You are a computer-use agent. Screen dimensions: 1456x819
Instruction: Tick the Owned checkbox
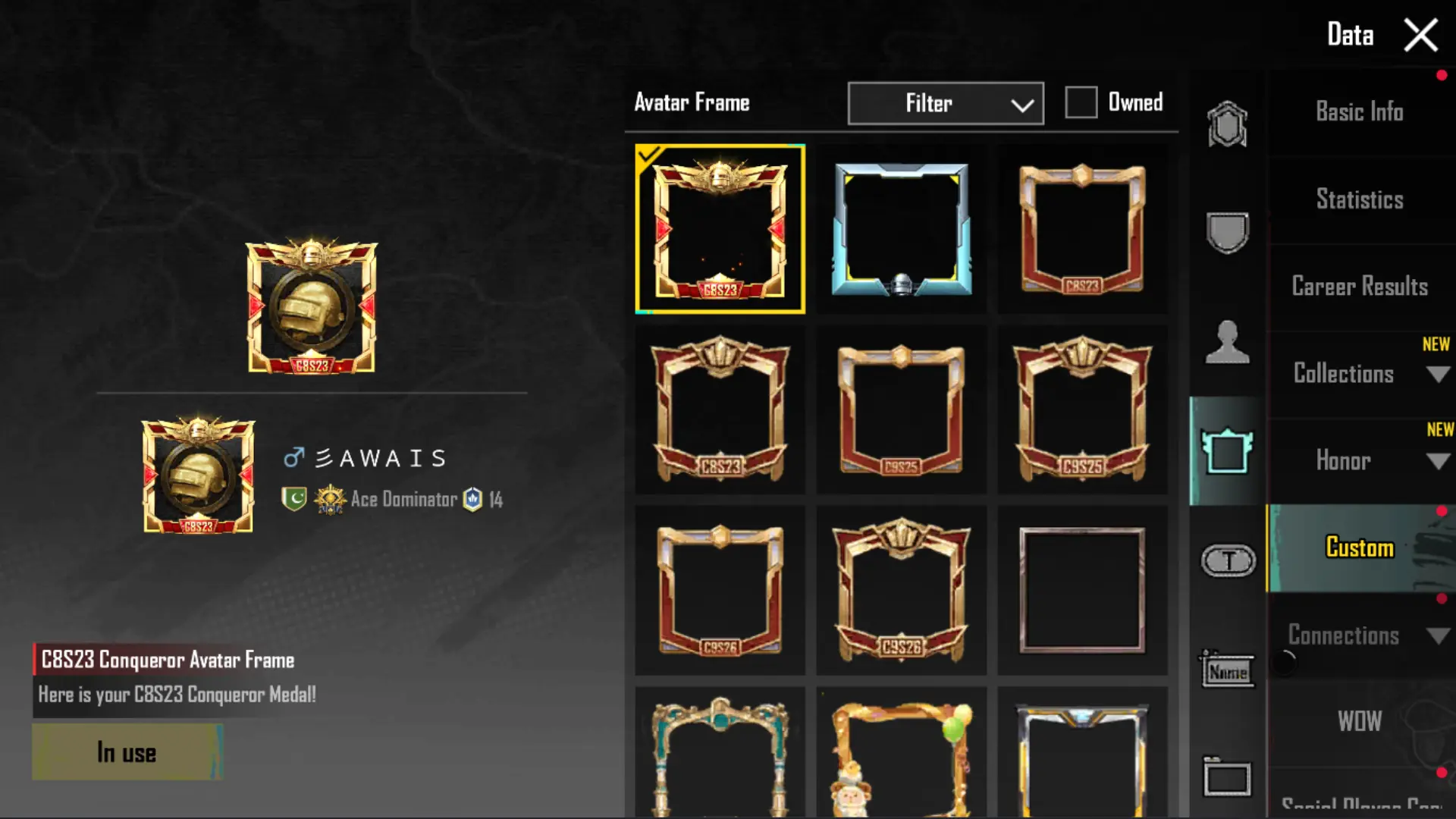pyautogui.click(x=1081, y=102)
